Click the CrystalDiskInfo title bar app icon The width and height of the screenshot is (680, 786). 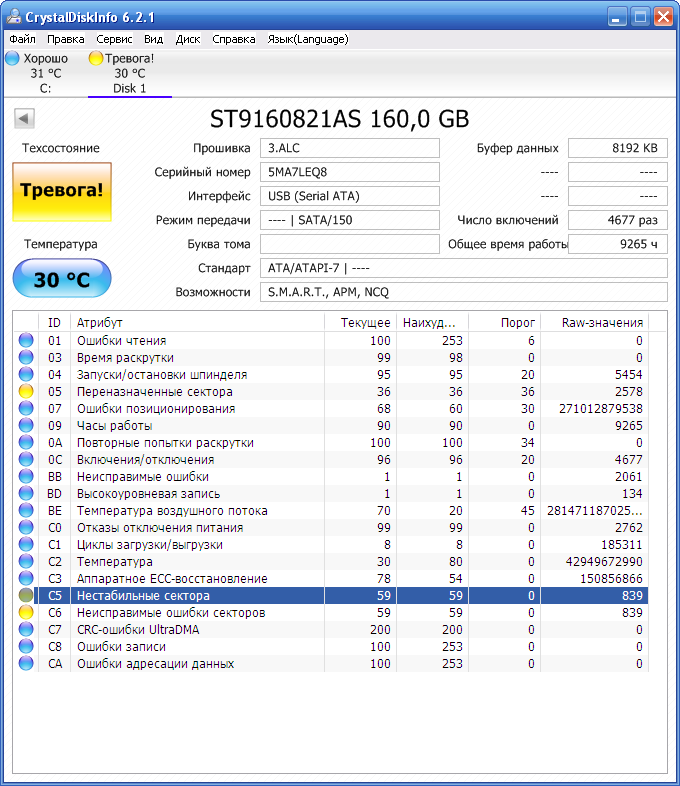(13, 17)
